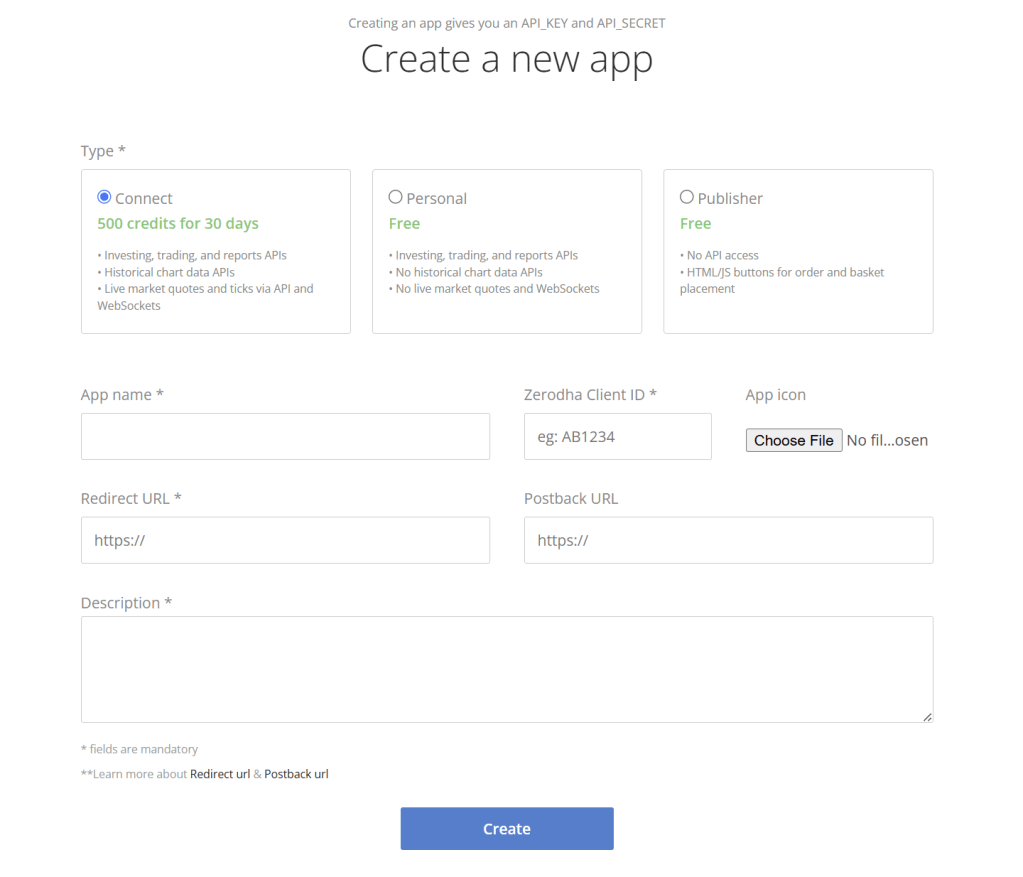The height and width of the screenshot is (877, 1023).
Task: Click the Description box resize handle
Action: [927, 716]
